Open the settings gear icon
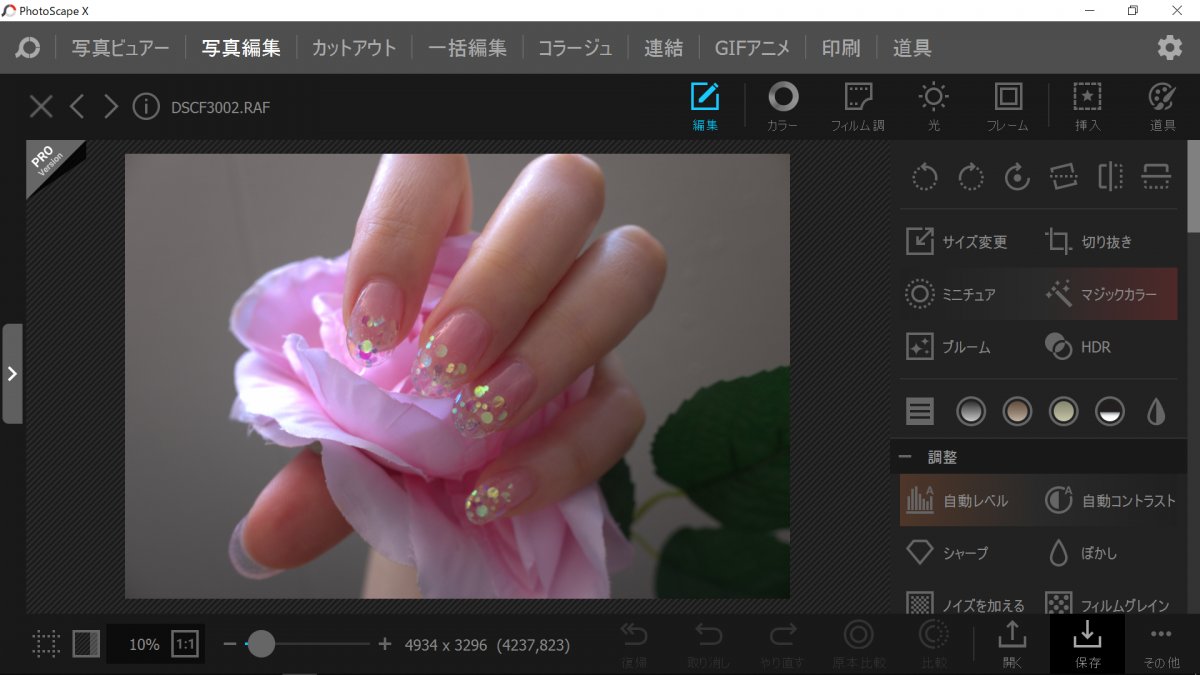The image size is (1200, 675). pyautogui.click(x=1169, y=47)
